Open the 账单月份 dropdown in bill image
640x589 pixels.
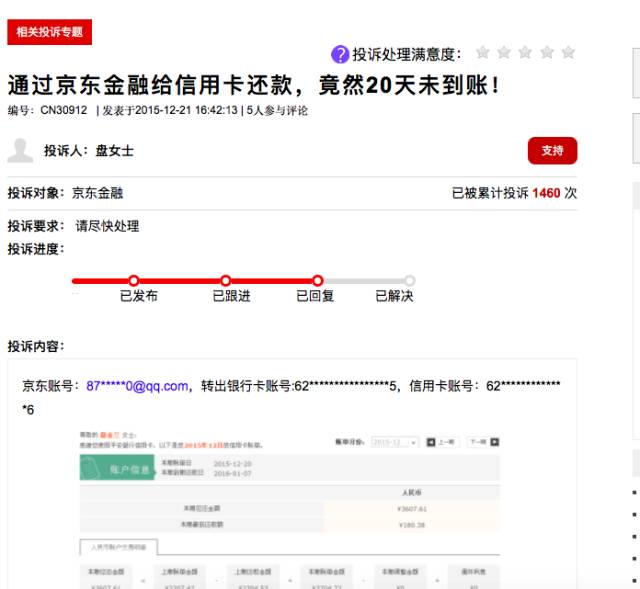pyautogui.click(x=394, y=441)
